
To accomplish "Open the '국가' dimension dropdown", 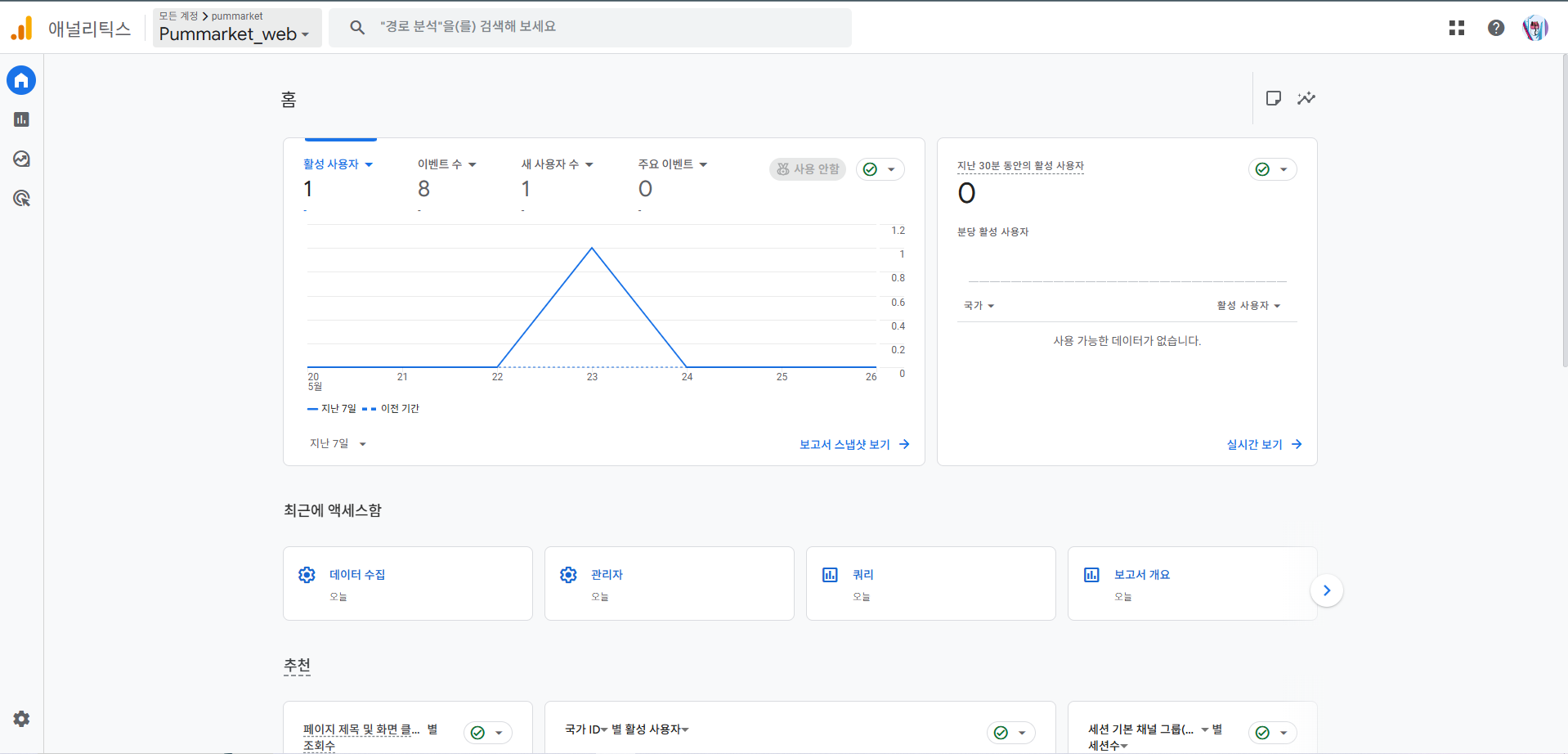I will [979, 306].
